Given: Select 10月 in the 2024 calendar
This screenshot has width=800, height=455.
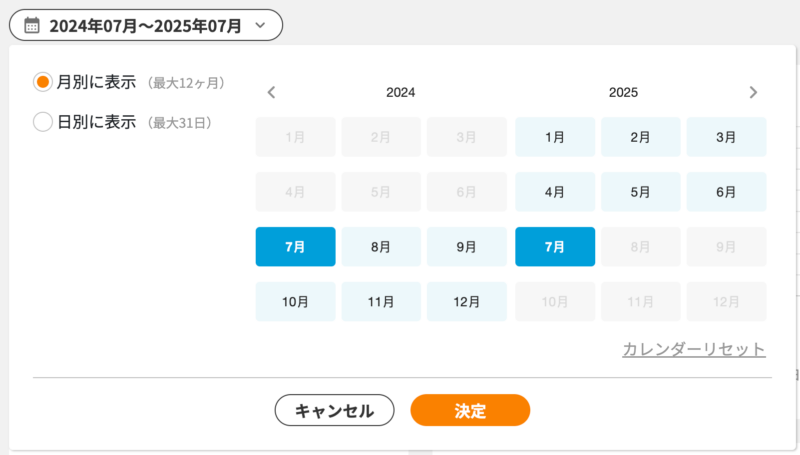Looking at the screenshot, I should tap(295, 301).
